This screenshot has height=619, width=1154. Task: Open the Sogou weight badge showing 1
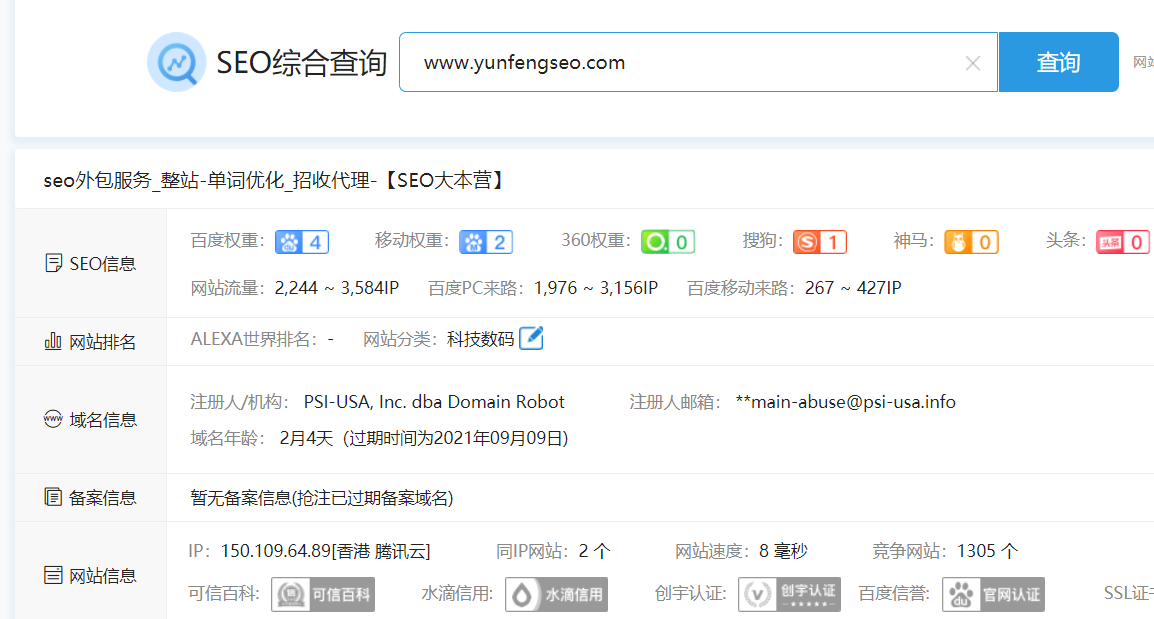819,241
